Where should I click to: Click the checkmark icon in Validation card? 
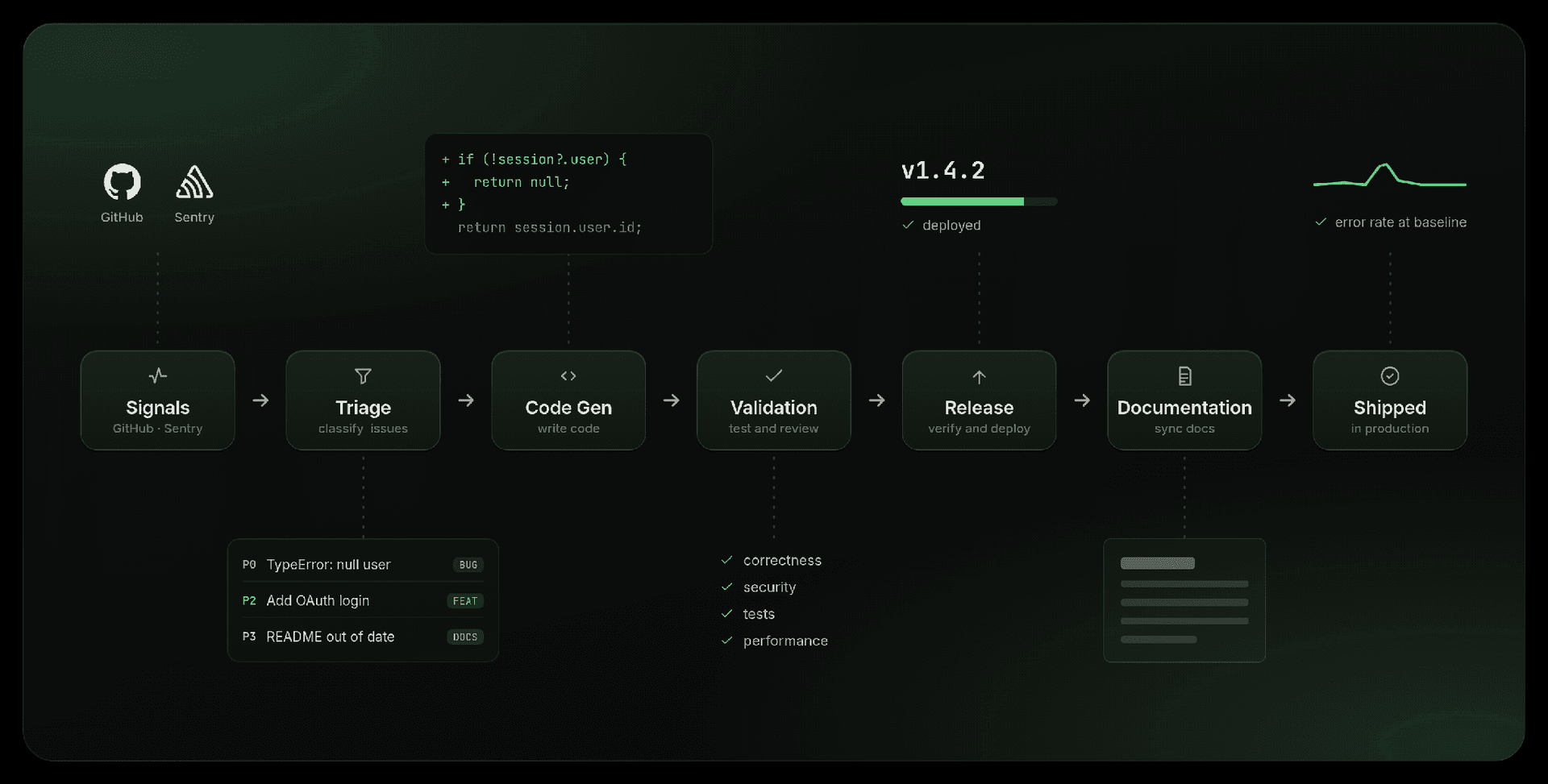point(774,375)
